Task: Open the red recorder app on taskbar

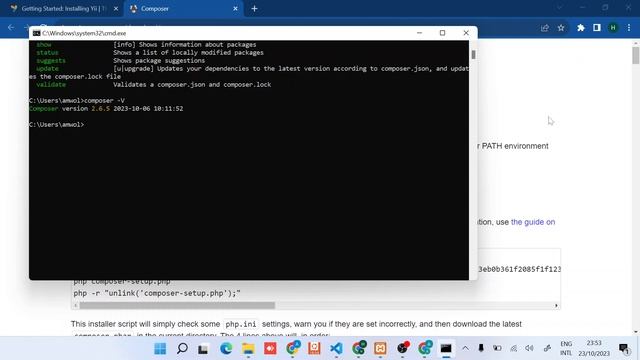Action: [x=270, y=349]
